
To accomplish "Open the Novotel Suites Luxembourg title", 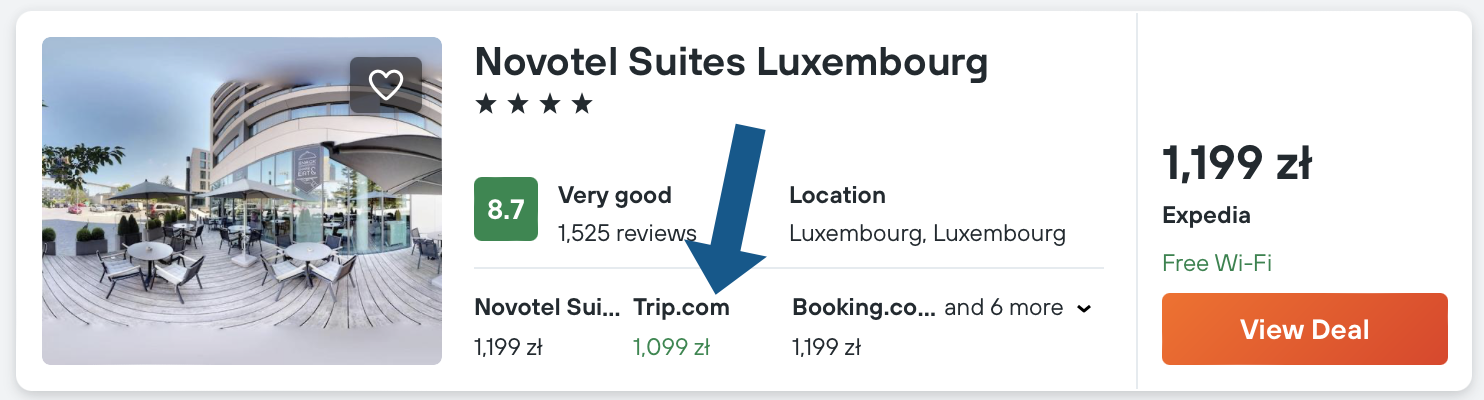I will 731,63.
